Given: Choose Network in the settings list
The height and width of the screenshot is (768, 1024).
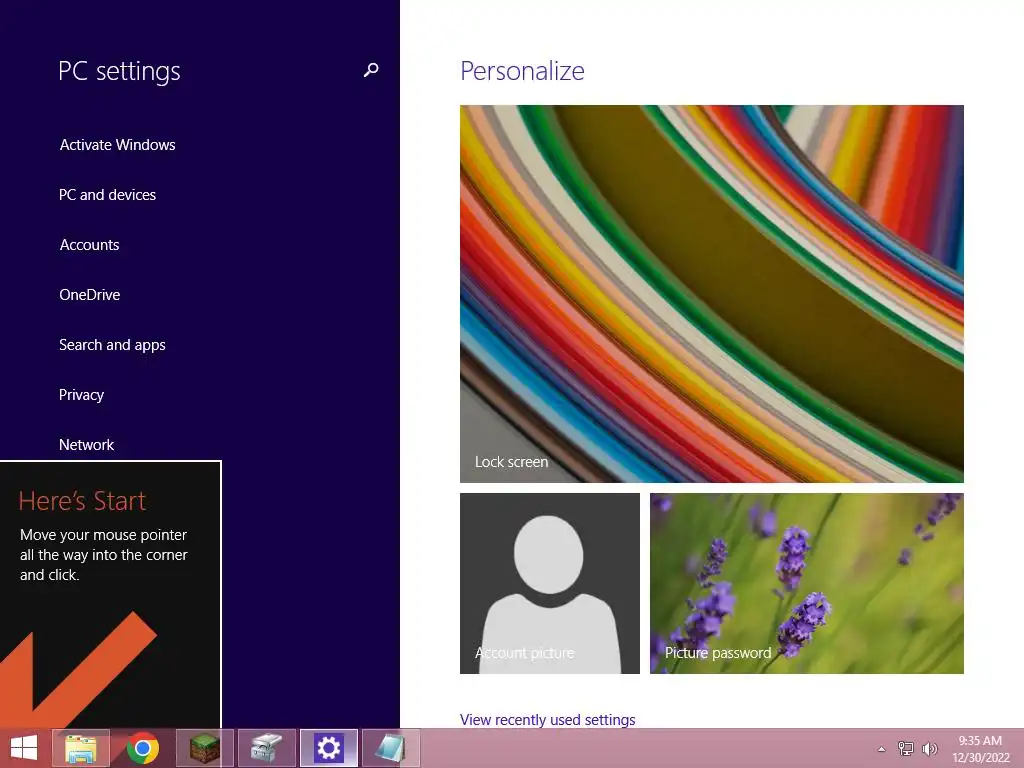Looking at the screenshot, I should 86,445.
